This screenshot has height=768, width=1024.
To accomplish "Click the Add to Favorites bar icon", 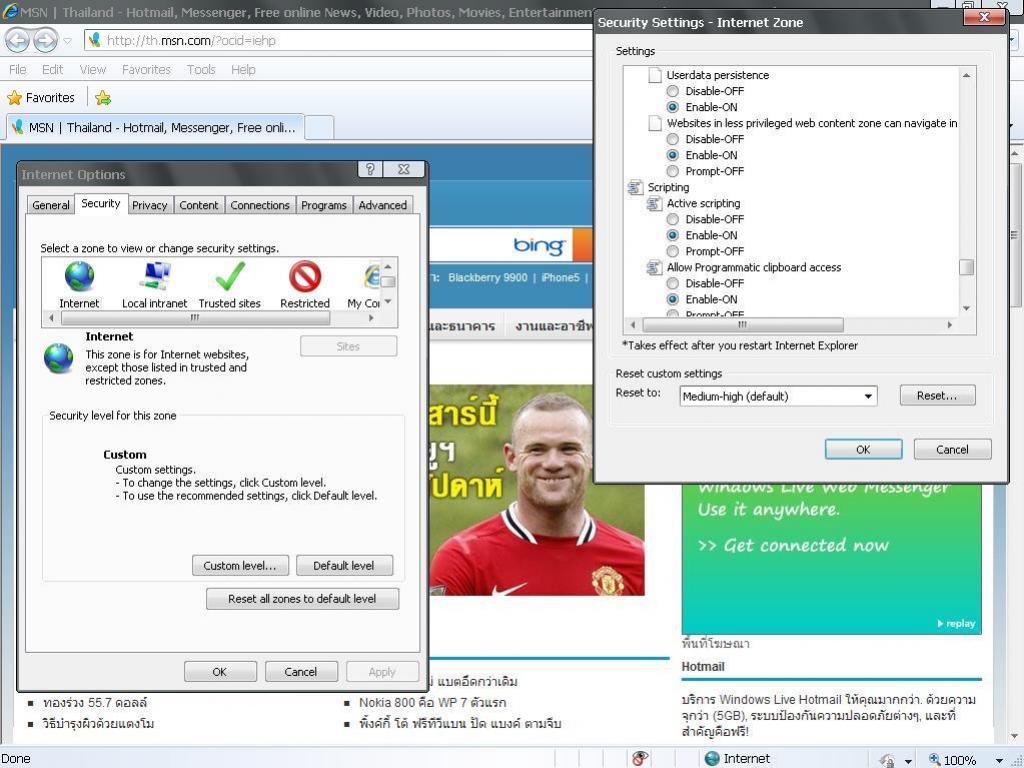I will click(103, 98).
